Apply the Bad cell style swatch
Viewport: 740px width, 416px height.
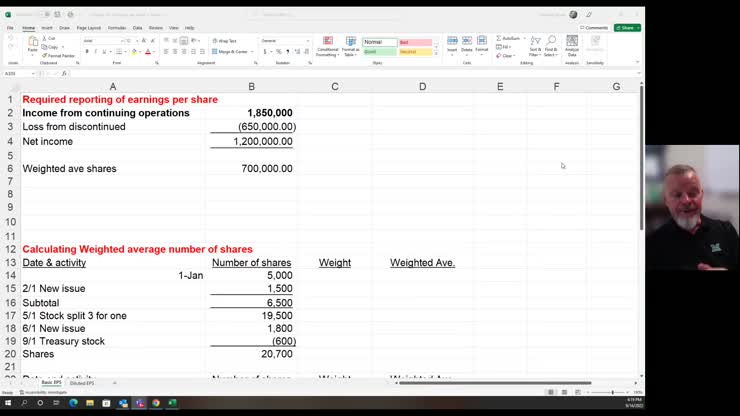(415, 42)
